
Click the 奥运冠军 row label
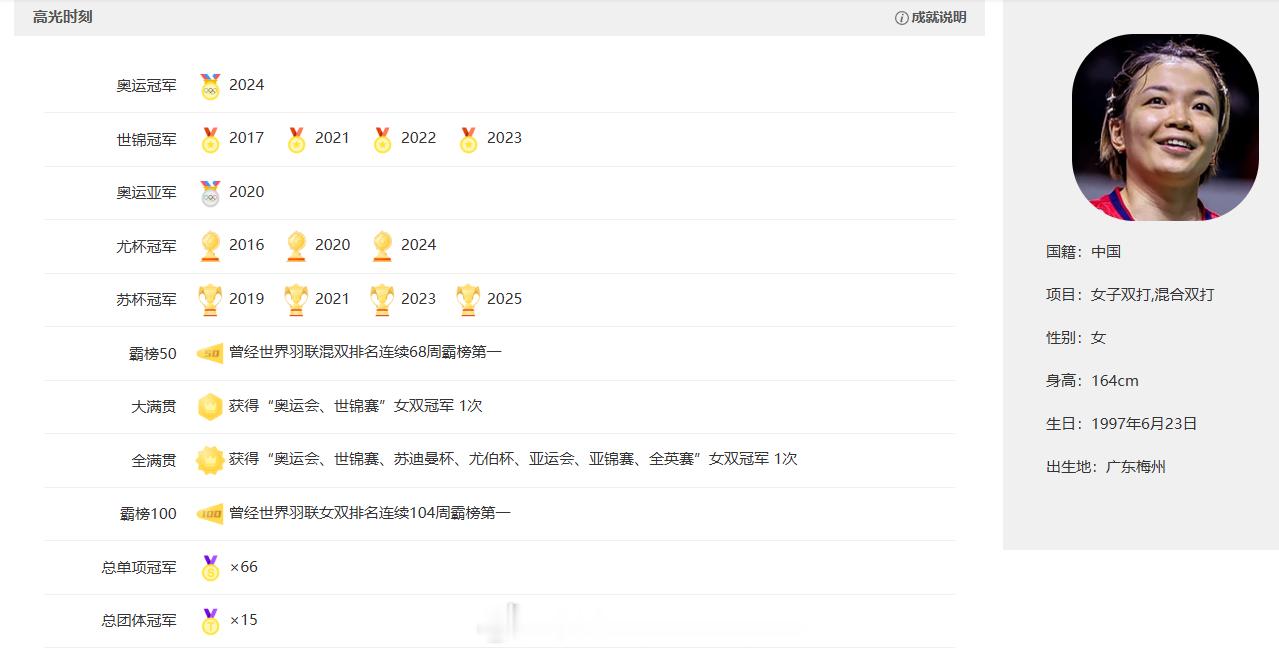[x=146, y=86]
